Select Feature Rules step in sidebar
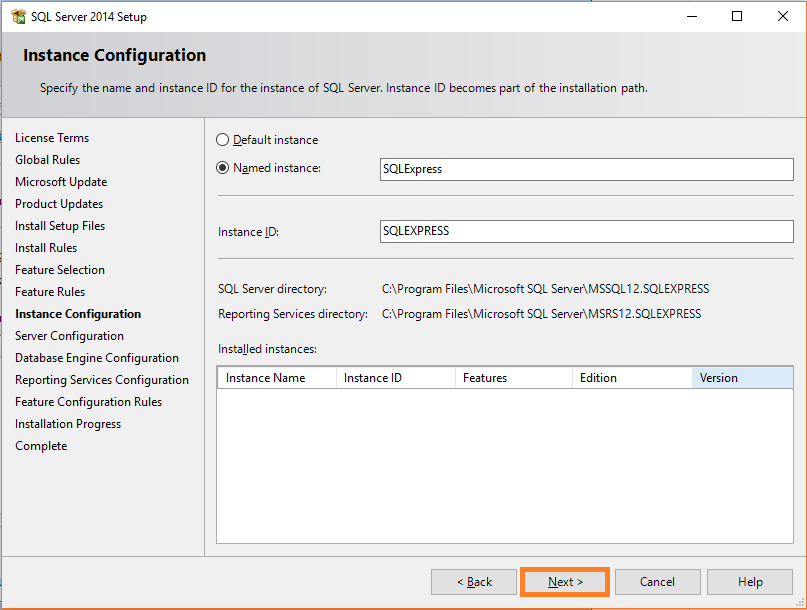This screenshot has width=807, height=610. (x=50, y=292)
